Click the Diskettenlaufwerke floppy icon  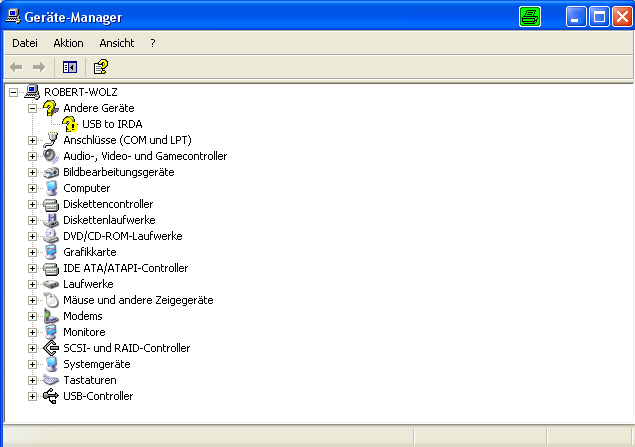[51, 220]
